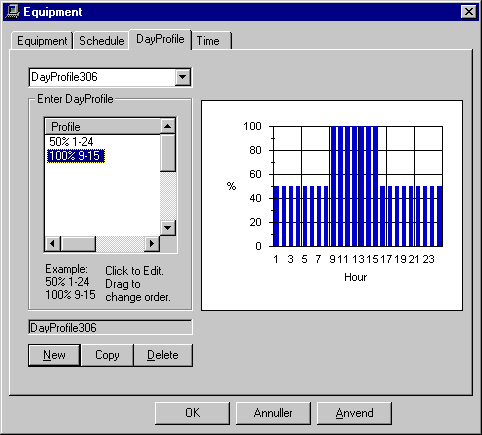Screen dimensions: 482x435
Task: Open the Schedule tab
Action: pos(101,41)
